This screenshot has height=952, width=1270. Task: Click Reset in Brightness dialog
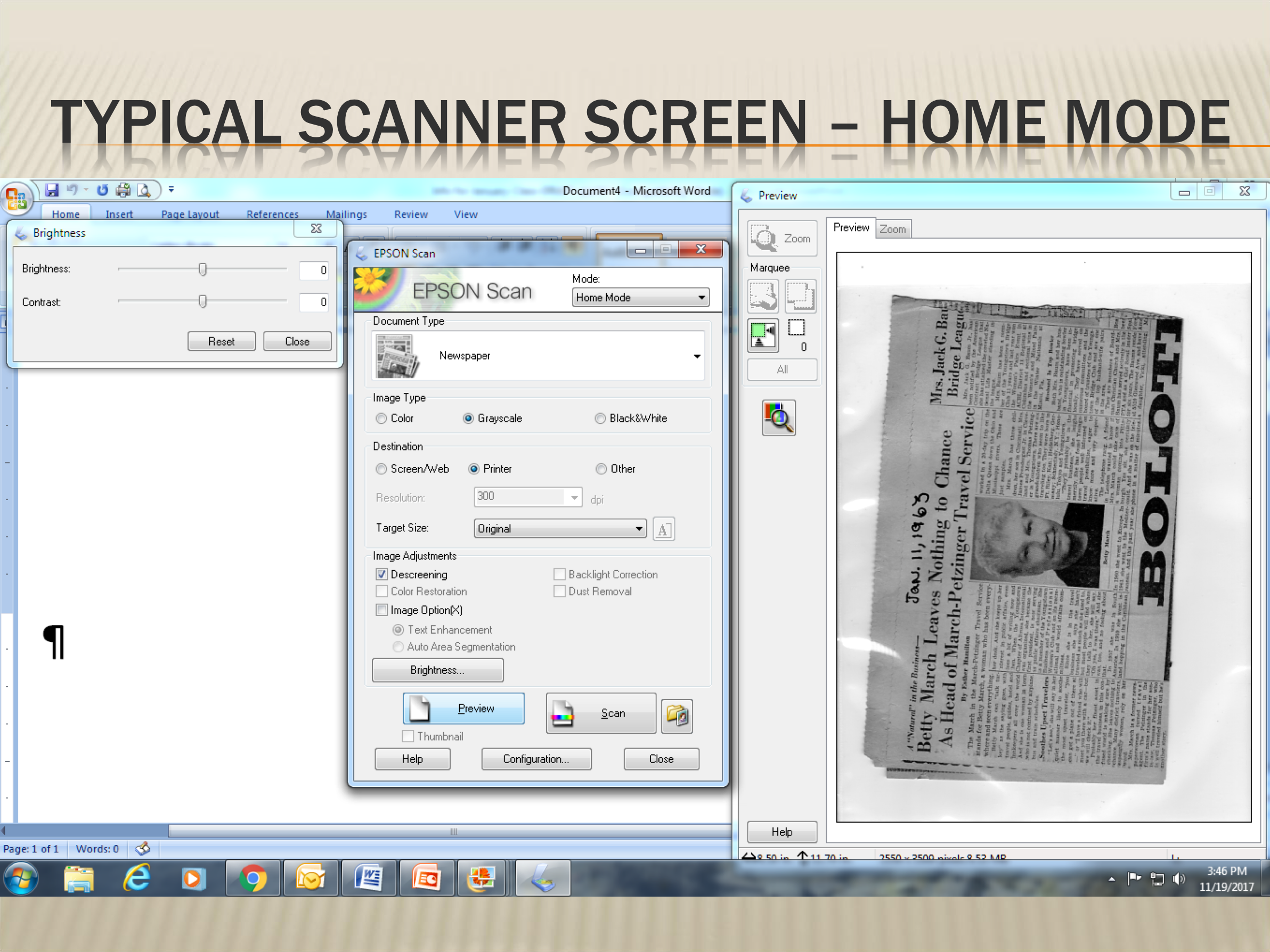coord(222,341)
